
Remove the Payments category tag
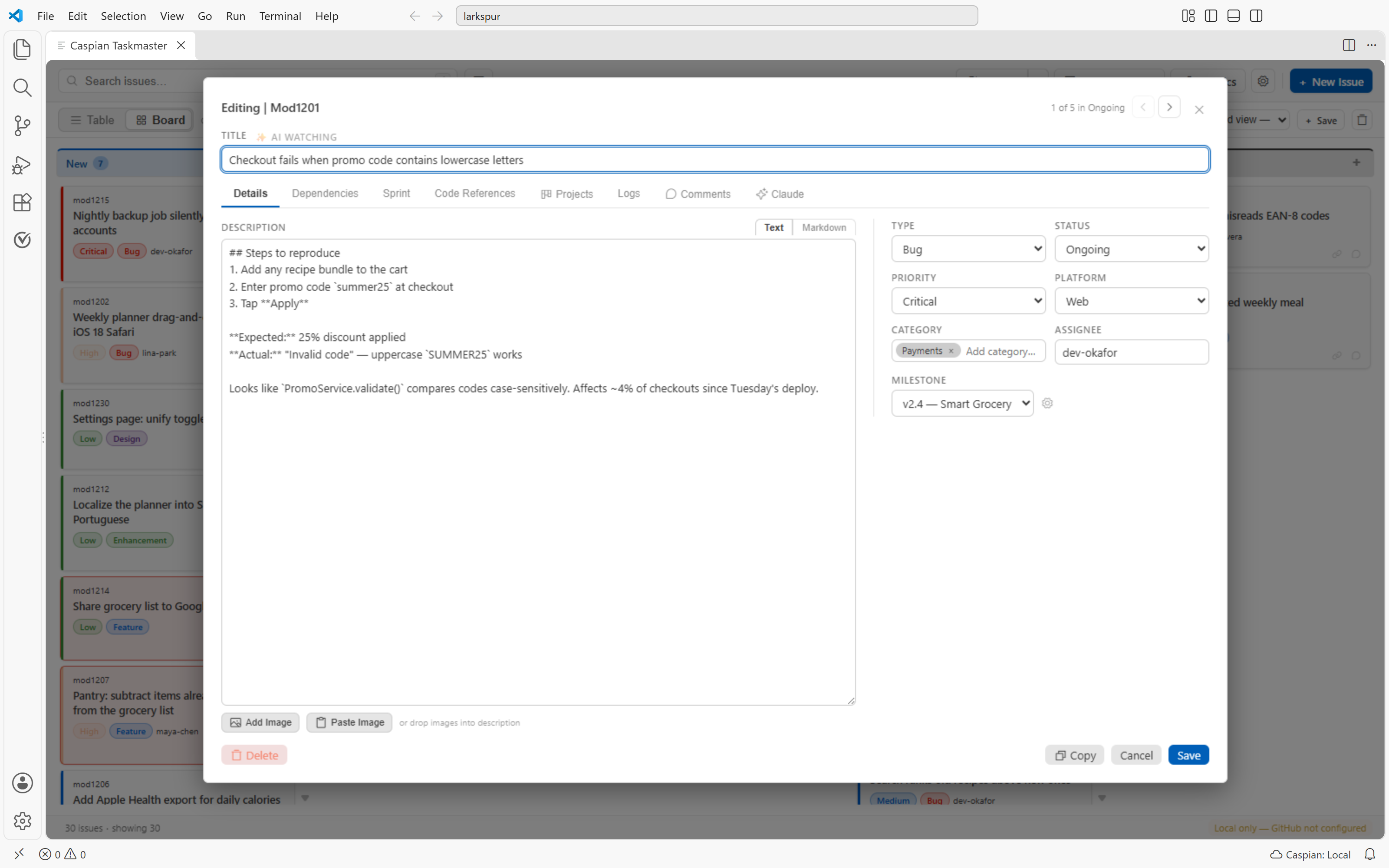click(x=951, y=352)
